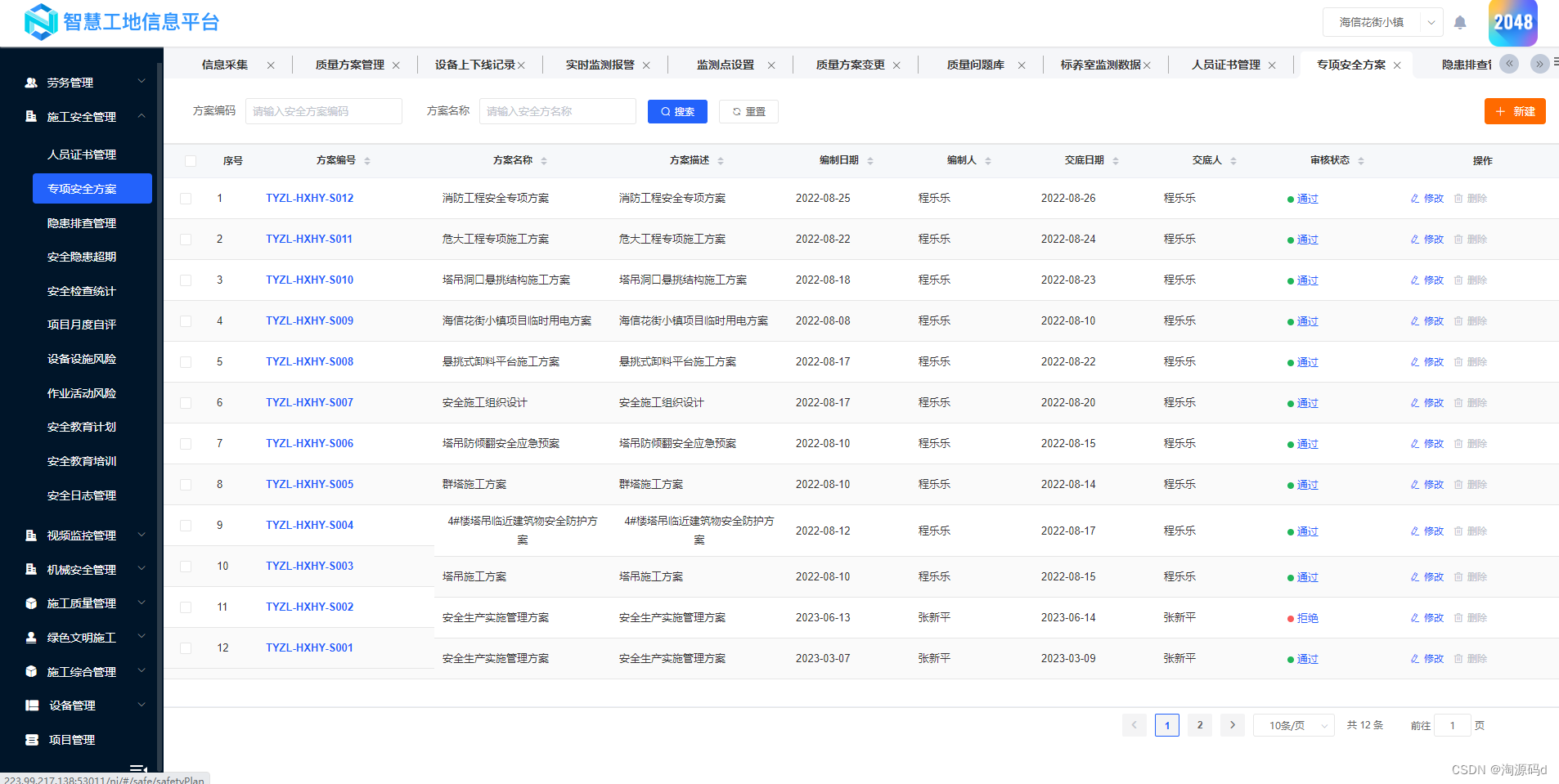Sort by 交底日期 column arrows
The image size is (1559, 784).
pyautogui.click(x=1116, y=161)
